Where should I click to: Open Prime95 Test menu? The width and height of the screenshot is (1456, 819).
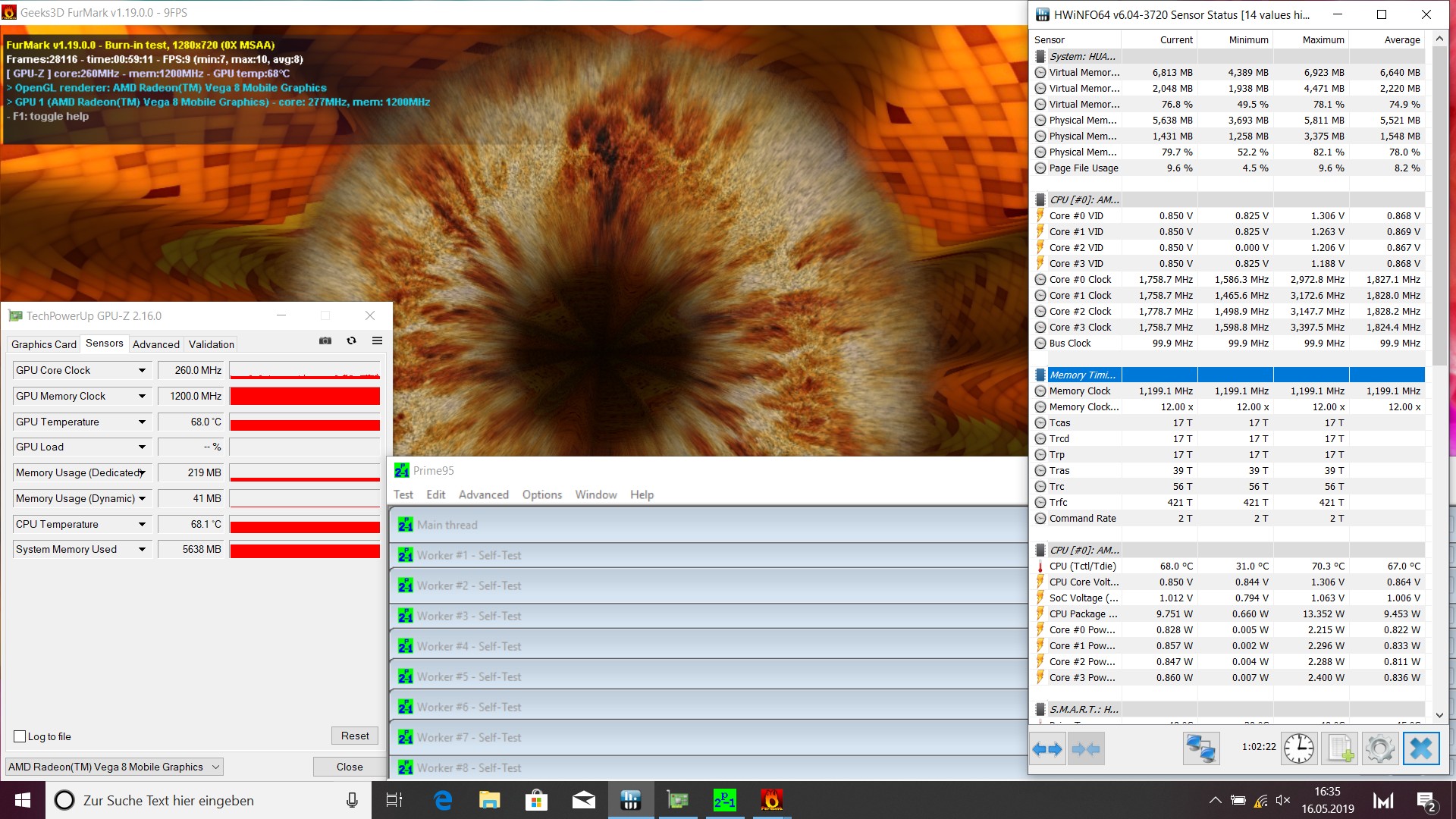pos(403,494)
